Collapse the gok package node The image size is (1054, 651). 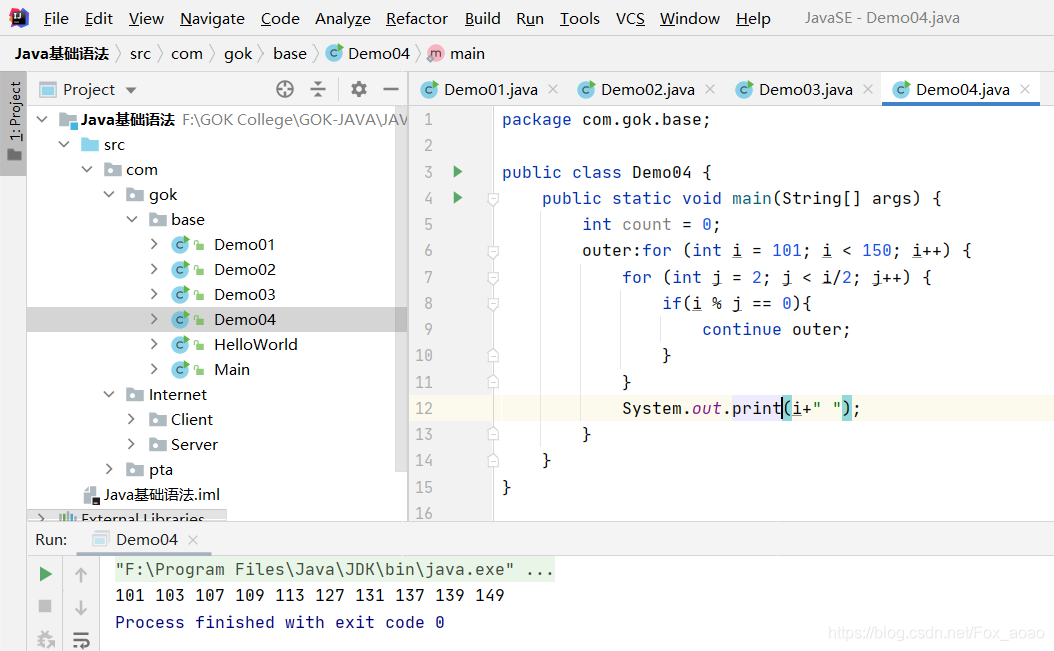click(110, 194)
